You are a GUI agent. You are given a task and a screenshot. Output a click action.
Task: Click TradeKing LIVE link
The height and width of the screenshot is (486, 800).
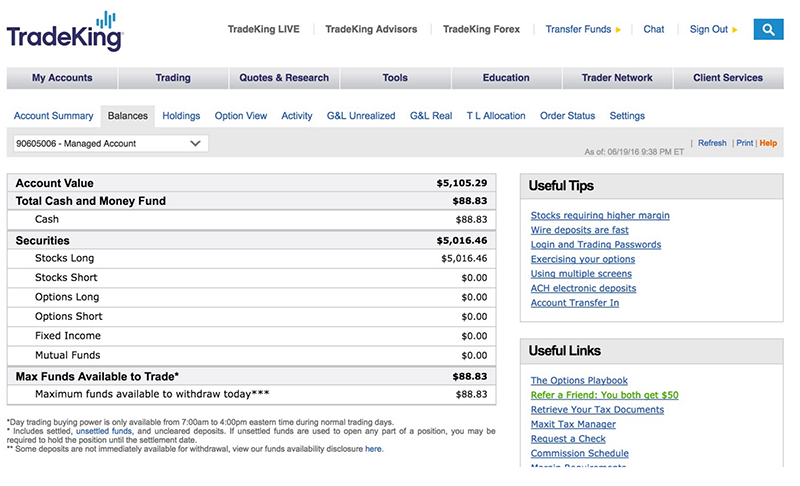[264, 30]
